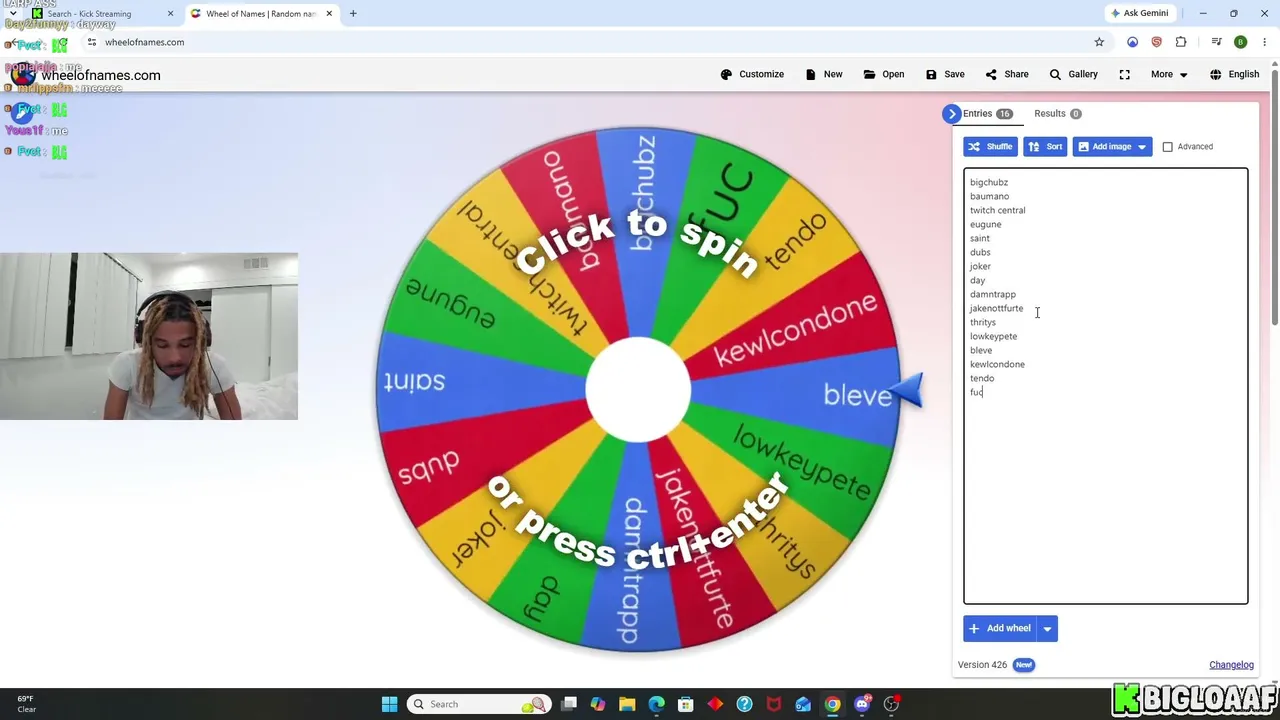
Task: Spin the wheel by clicking its center
Action: point(638,390)
